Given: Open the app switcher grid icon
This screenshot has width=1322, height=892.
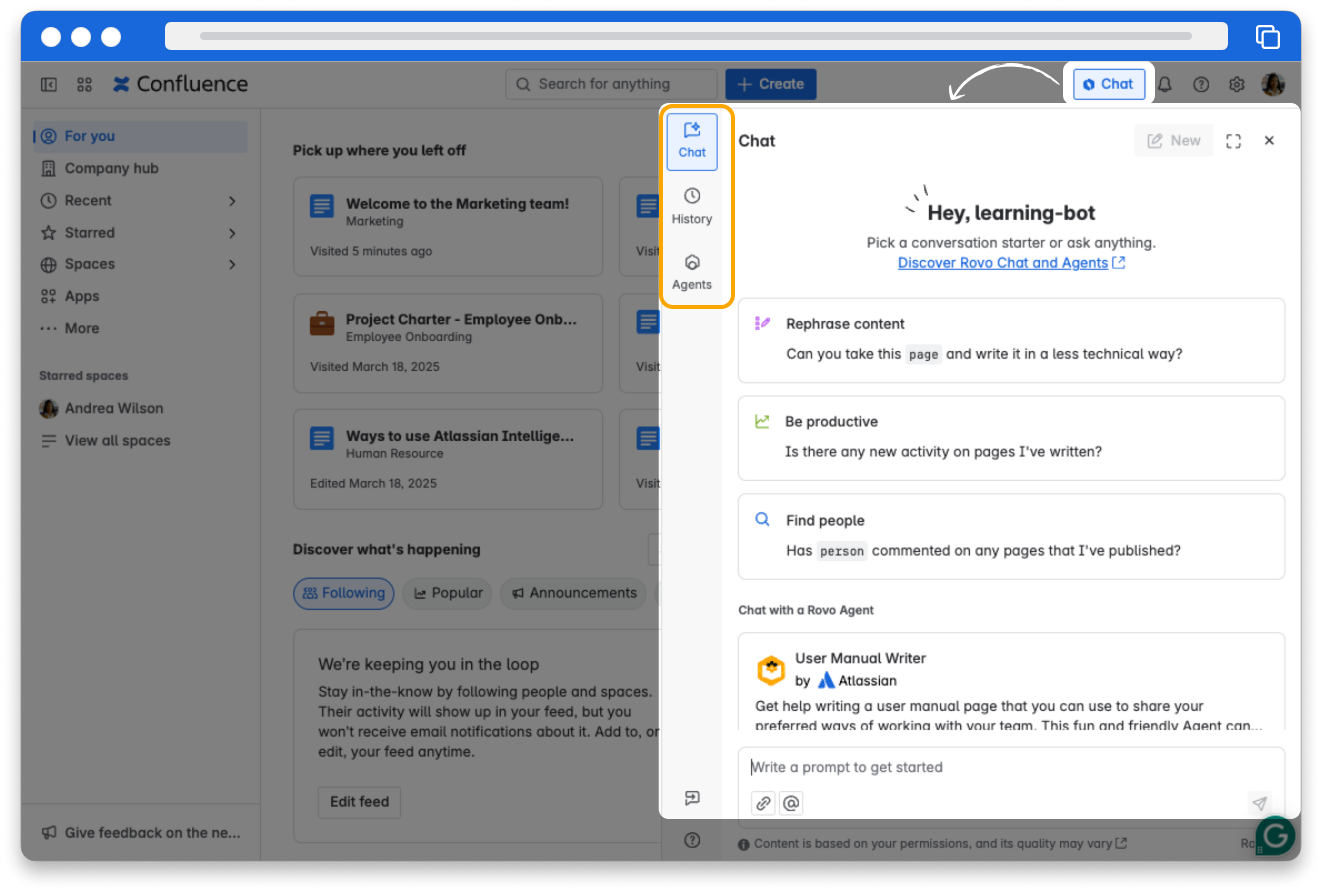Looking at the screenshot, I should point(84,84).
